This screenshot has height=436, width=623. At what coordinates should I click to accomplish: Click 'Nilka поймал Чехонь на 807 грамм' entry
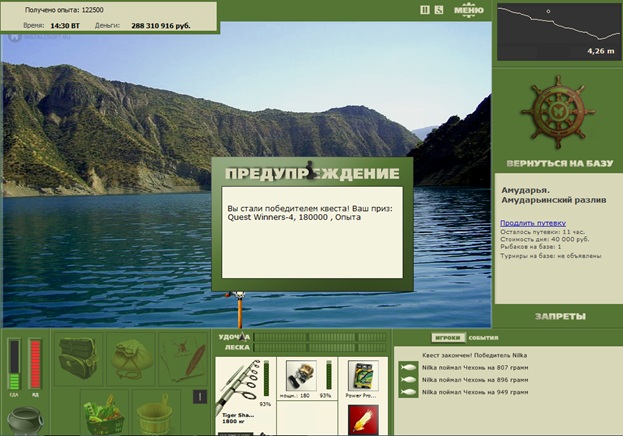coord(475,368)
